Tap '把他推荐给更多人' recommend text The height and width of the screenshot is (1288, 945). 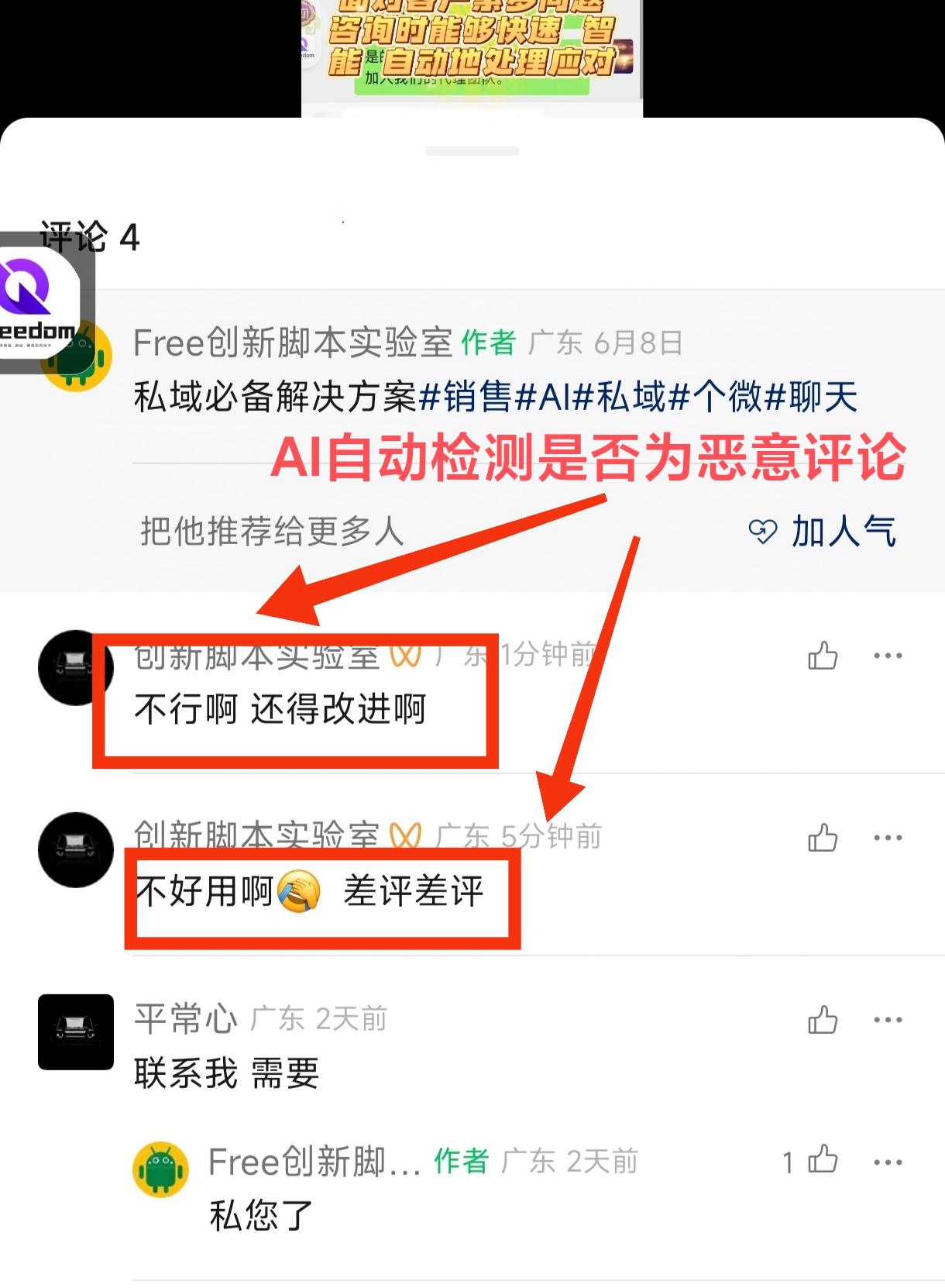(x=272, y=532)
